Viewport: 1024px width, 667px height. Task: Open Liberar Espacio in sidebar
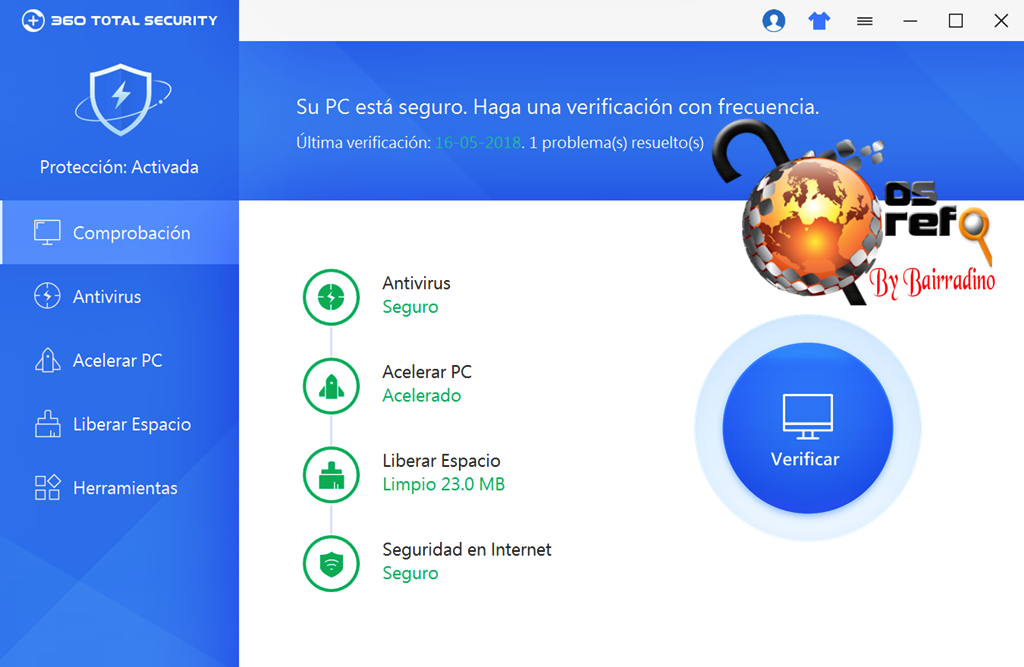tap(120, 425)
